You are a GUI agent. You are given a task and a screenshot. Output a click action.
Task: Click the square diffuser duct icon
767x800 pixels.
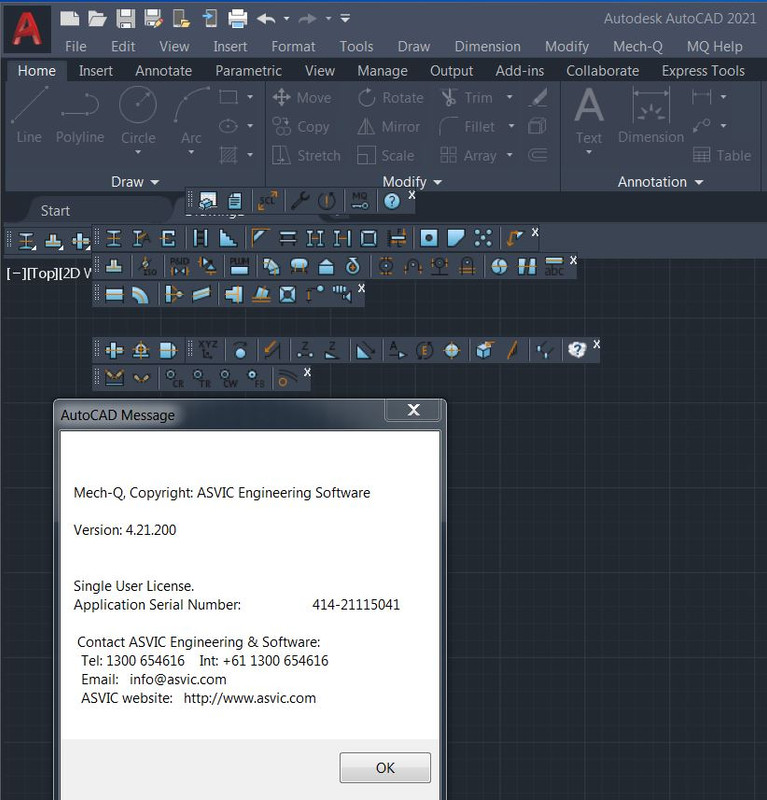tap(287, 294)
